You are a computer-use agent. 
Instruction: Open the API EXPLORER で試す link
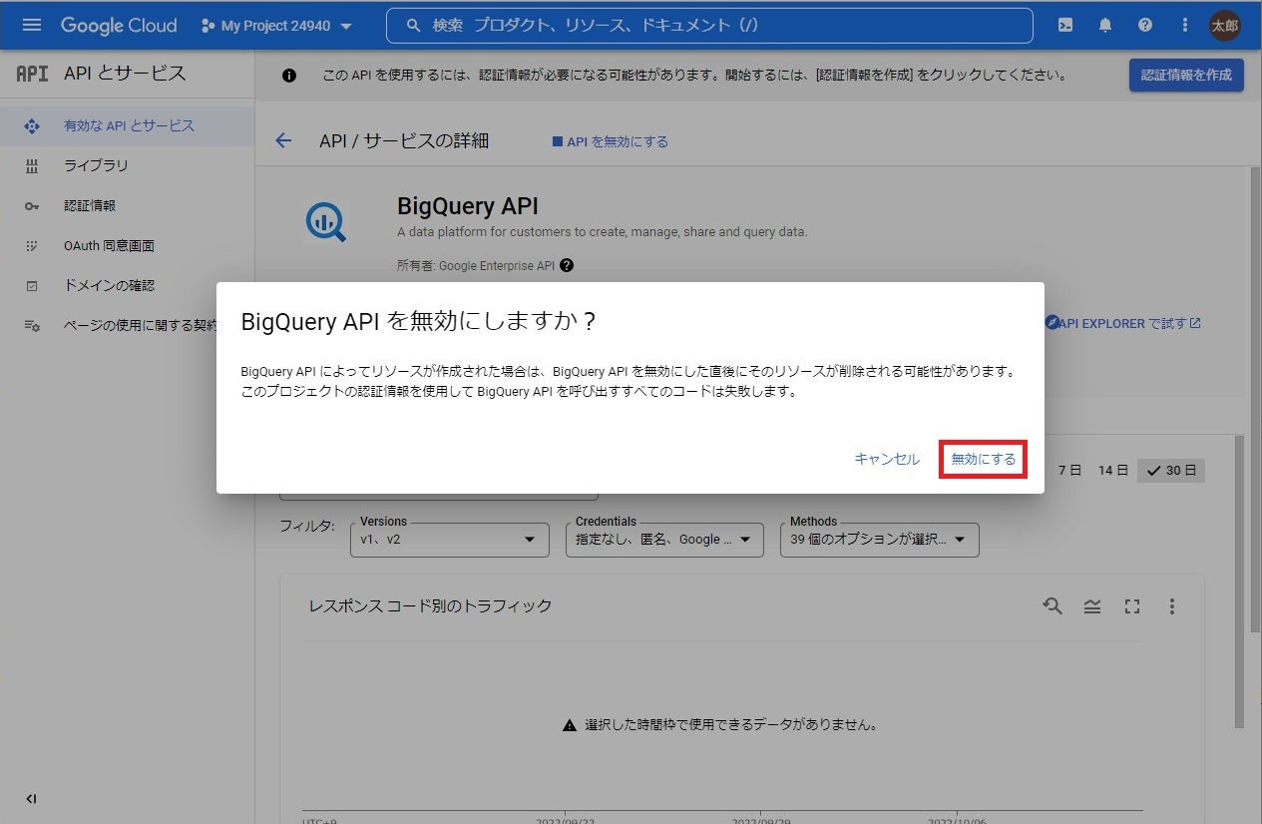(x=1123, y=323)
